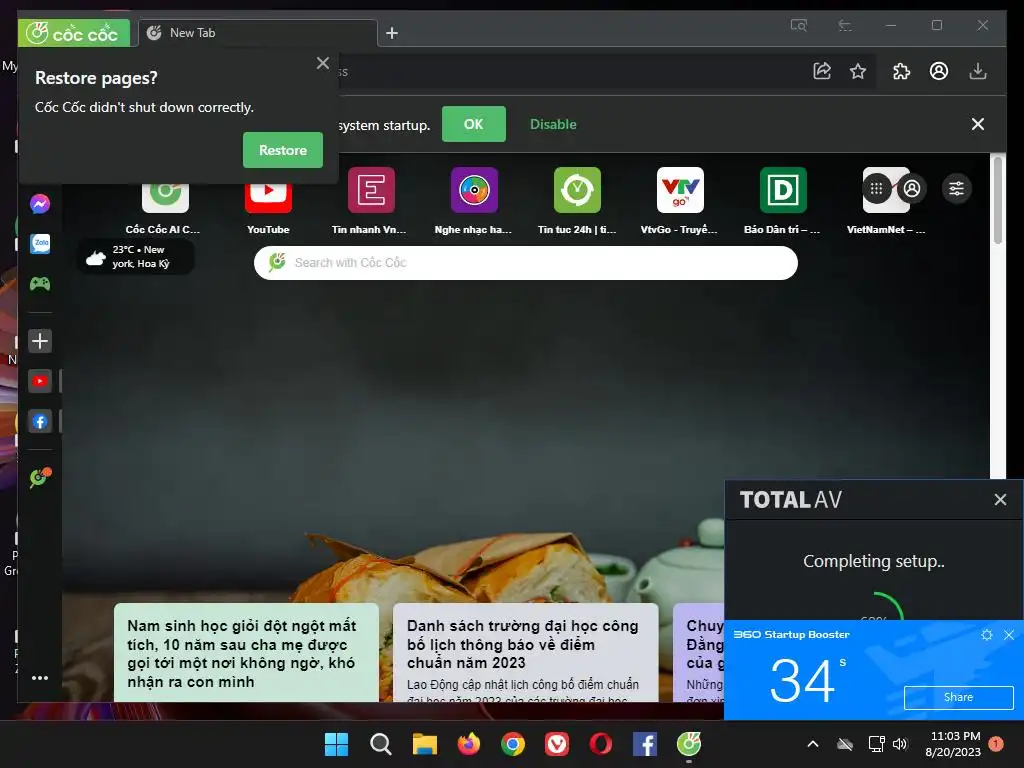The height and width of the screenshot is (768, 1024).
Task: Open the Cốc Cốc logo menu button
Action: 74,33
